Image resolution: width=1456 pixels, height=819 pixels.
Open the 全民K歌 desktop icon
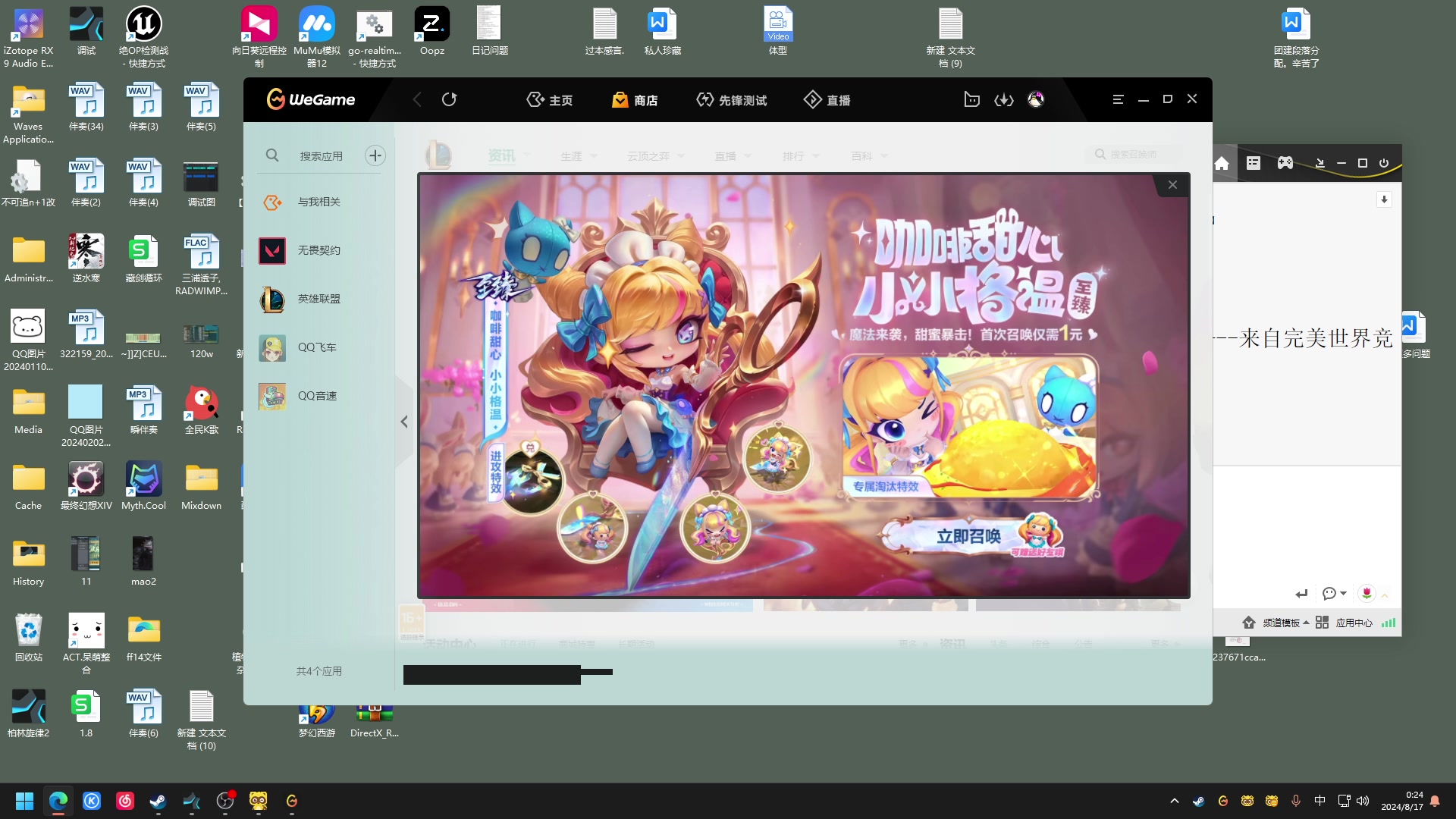coord(201,410)
